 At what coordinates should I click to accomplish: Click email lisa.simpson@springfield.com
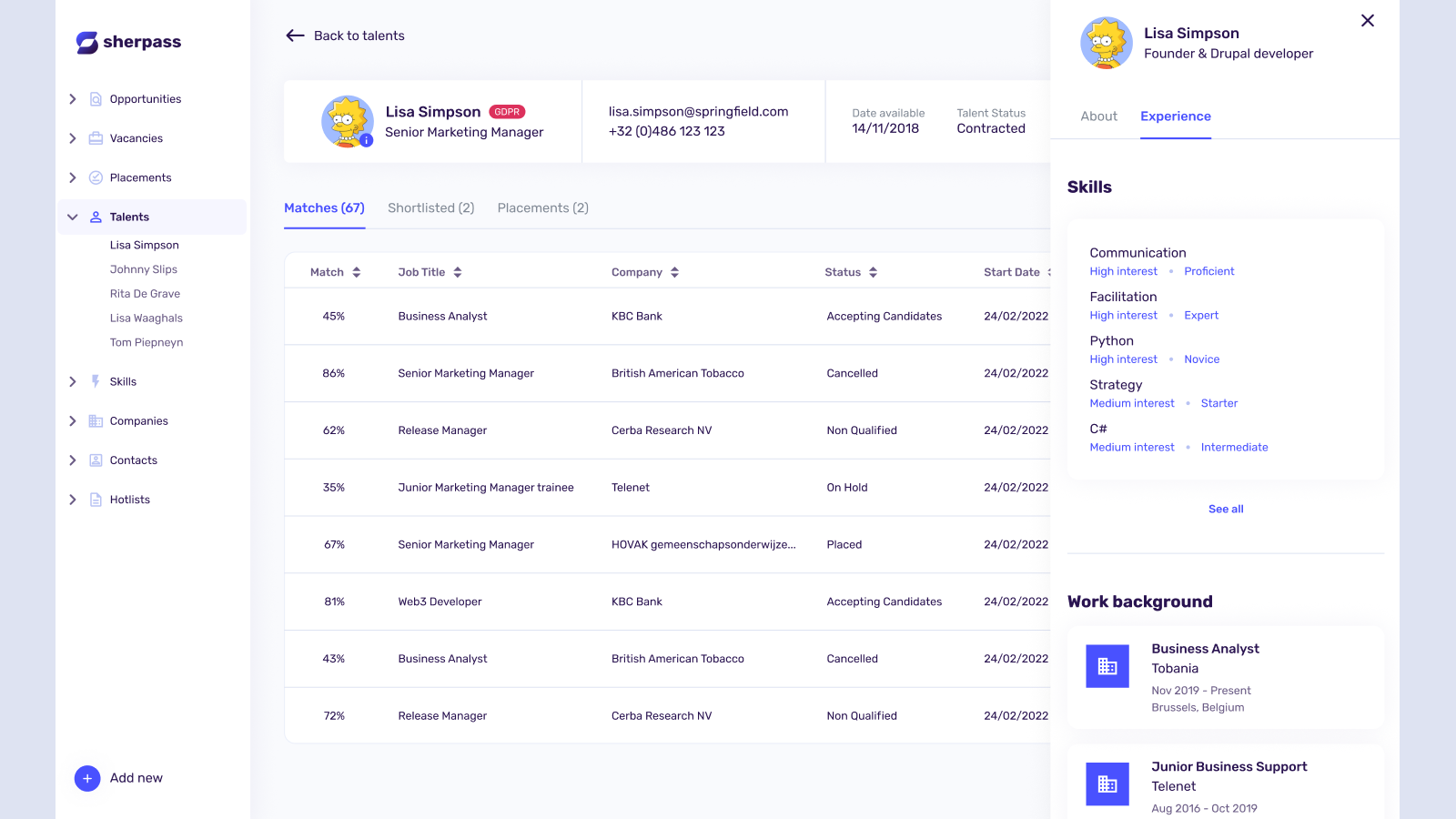[698, 112]
